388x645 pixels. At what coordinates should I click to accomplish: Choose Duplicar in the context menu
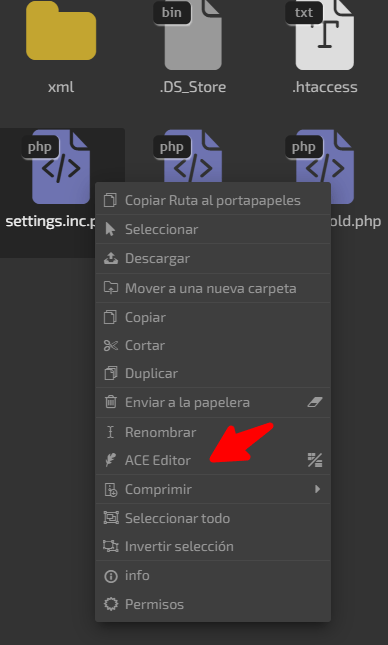[213, 373]
